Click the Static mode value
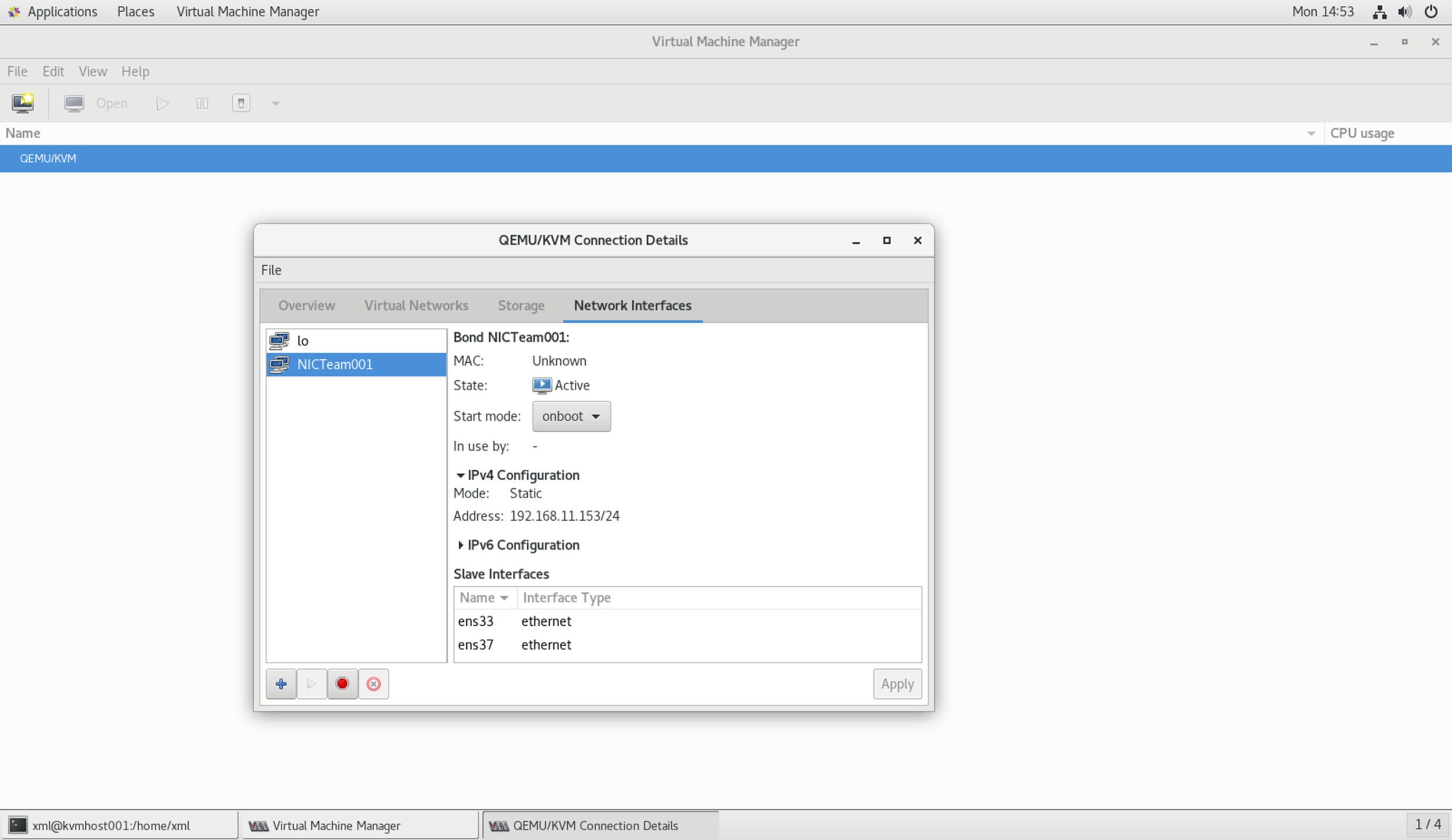Image resolution: width=1452 pixels, height=840 pixels. point(525,493)
